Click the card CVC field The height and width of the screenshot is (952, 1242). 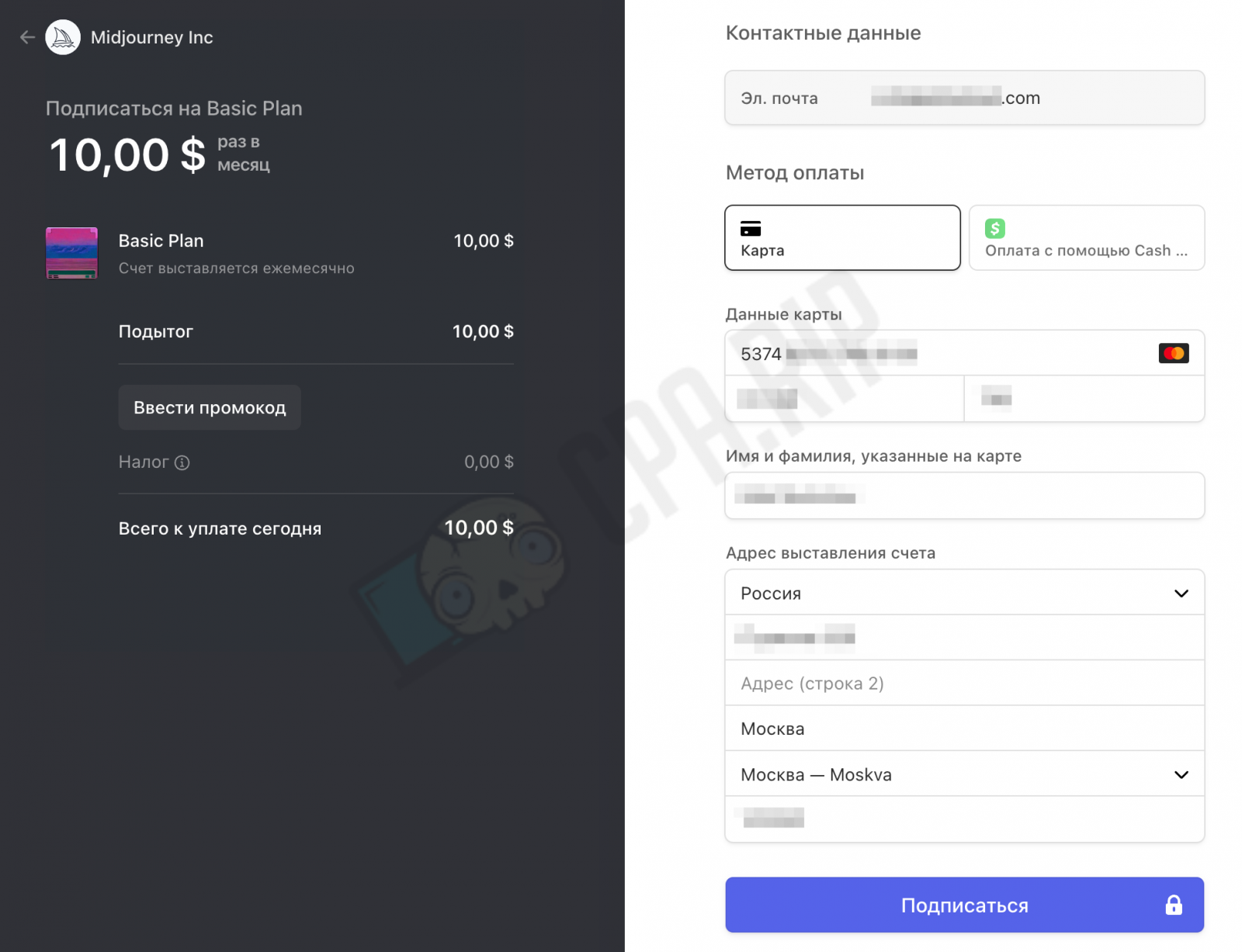(1084, 400)
